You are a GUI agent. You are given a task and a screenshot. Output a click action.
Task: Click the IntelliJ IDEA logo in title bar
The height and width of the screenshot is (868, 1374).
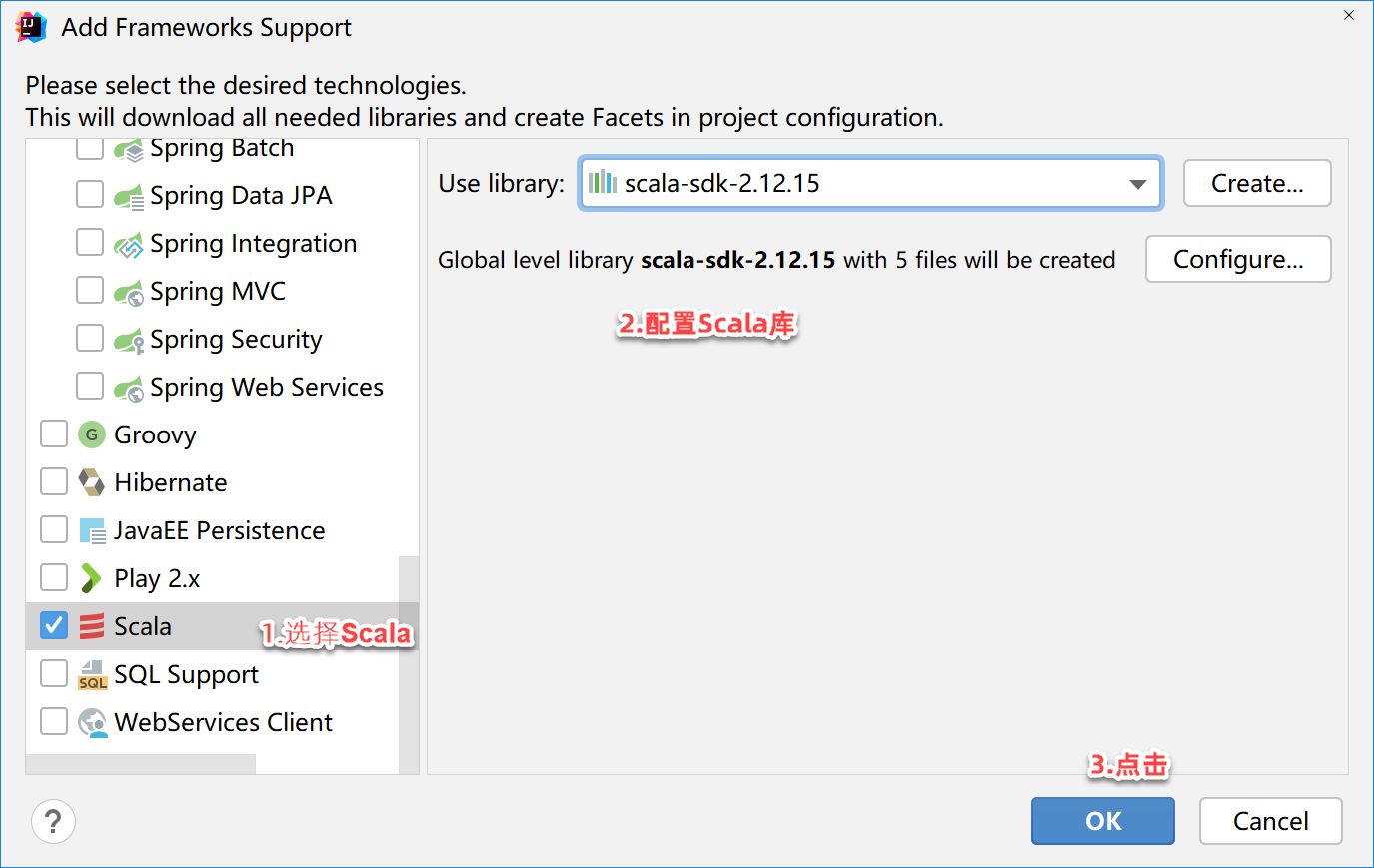point(32,27)
